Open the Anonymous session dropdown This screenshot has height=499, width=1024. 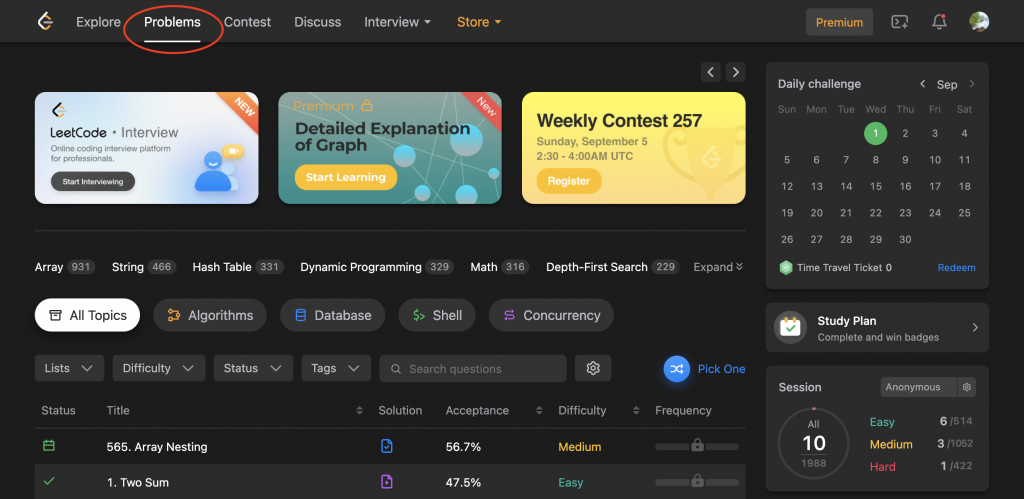[x=918, y=387]
